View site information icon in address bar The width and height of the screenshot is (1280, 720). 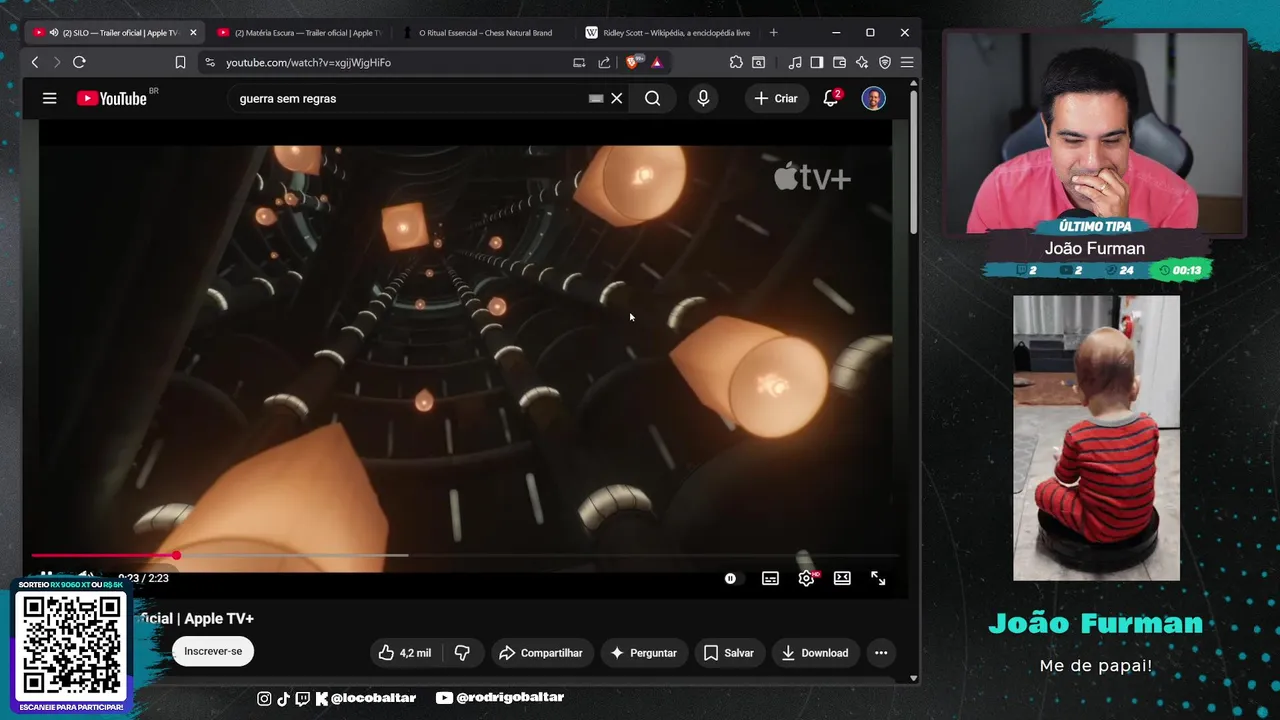pyautogui.click(x=209, y=62)
